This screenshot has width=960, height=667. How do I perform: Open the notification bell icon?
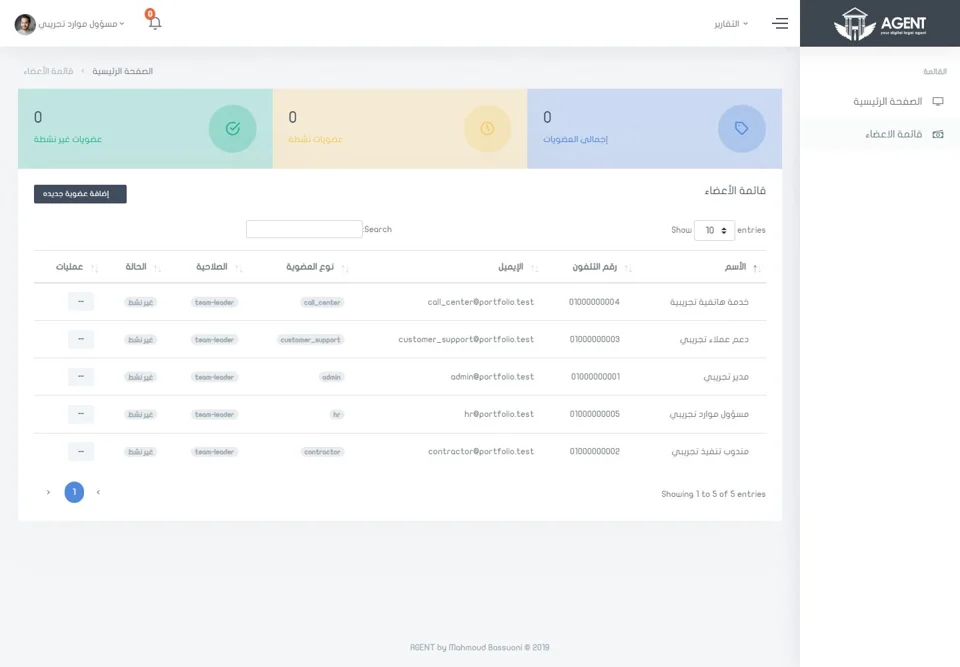154,23
